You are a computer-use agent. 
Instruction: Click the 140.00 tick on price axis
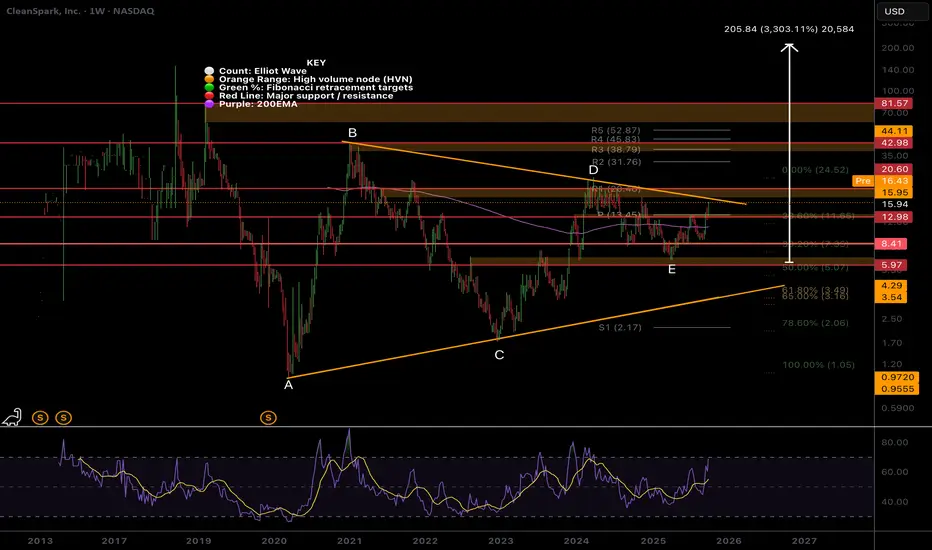[898, 70]
